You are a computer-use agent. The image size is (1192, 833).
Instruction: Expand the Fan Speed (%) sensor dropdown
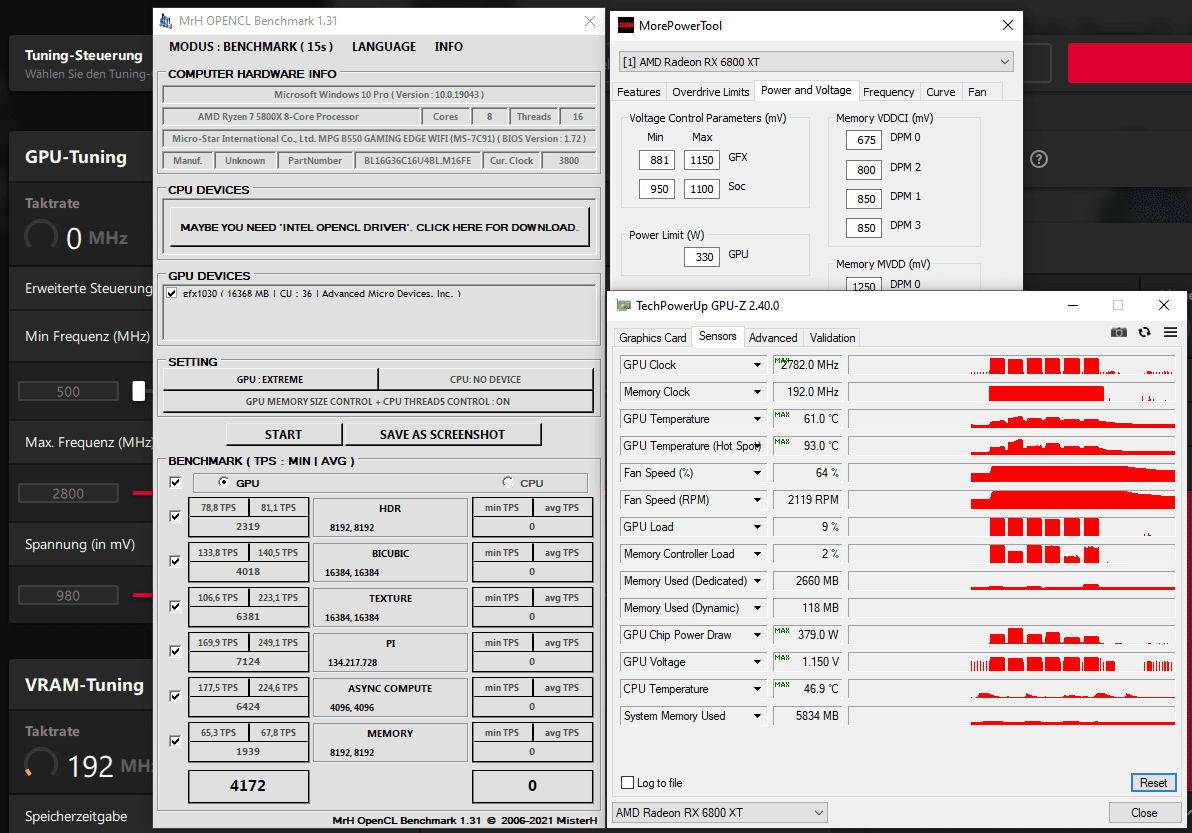click(x=757, y=473)
